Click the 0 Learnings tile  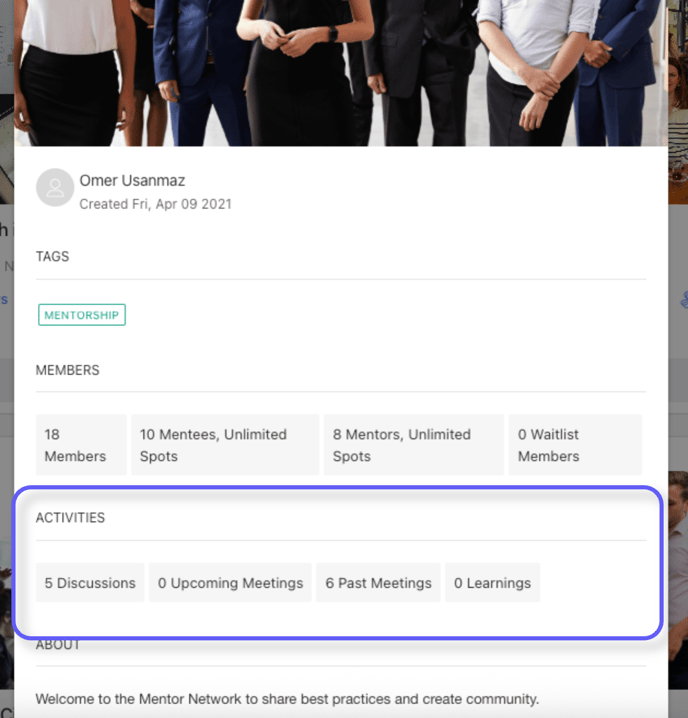(x=492, y=582)
